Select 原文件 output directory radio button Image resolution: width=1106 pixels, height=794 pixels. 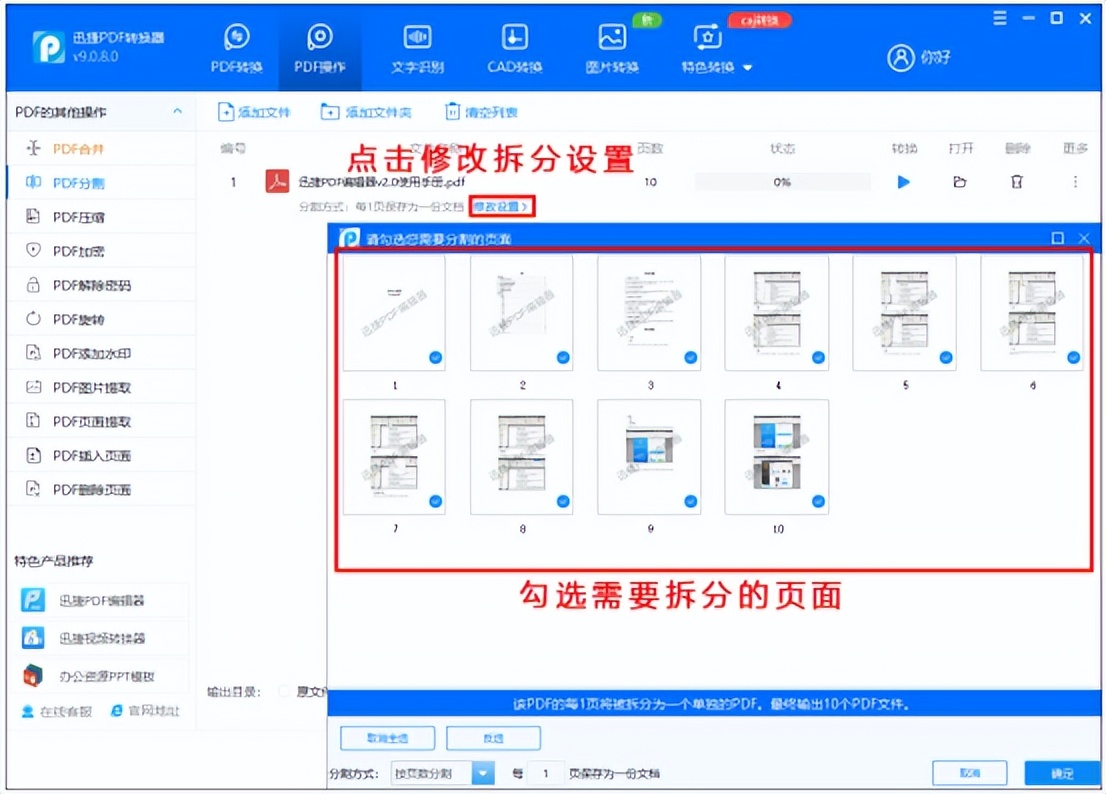point(284,691)
